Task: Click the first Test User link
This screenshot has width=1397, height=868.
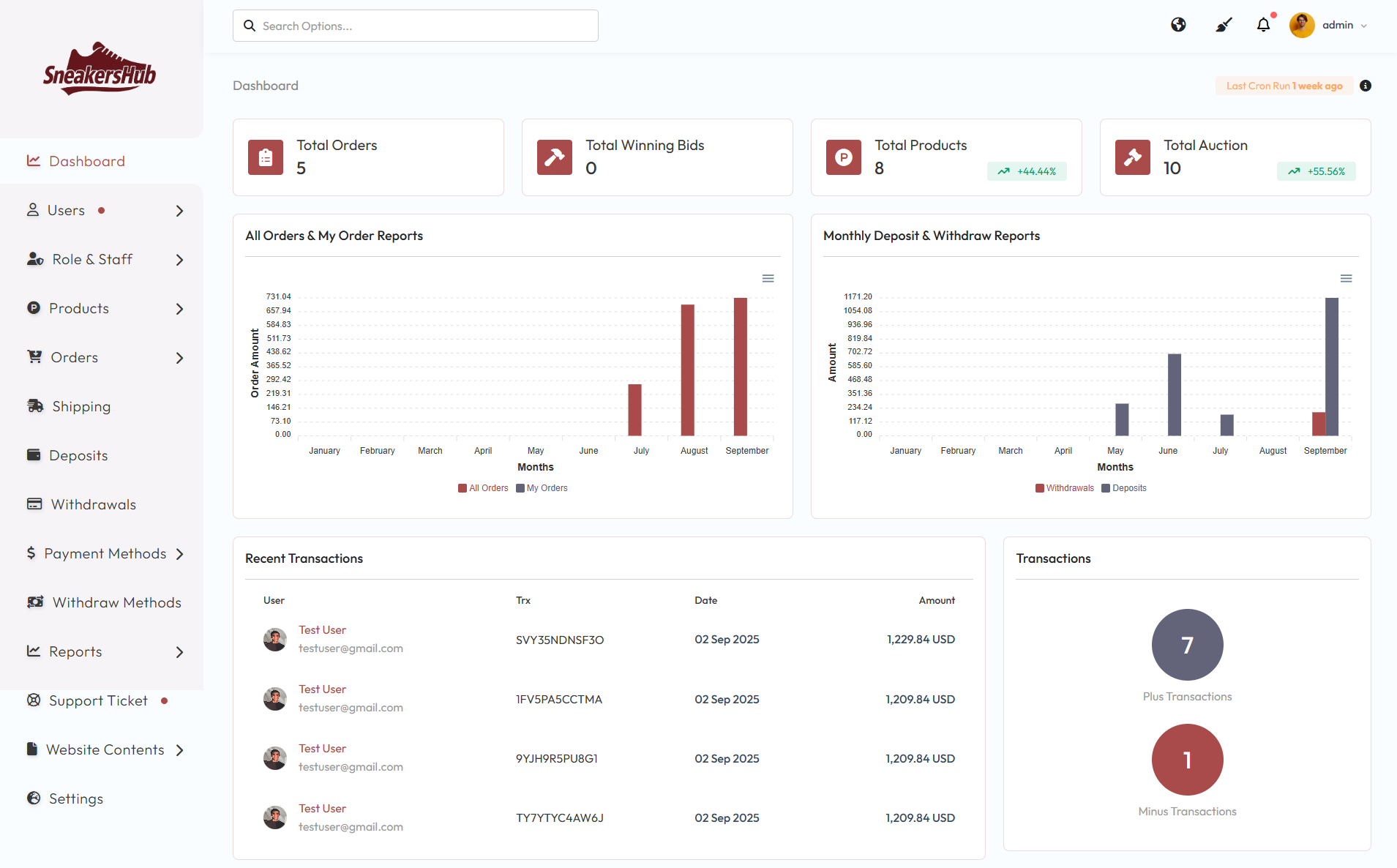Action: 322,630
